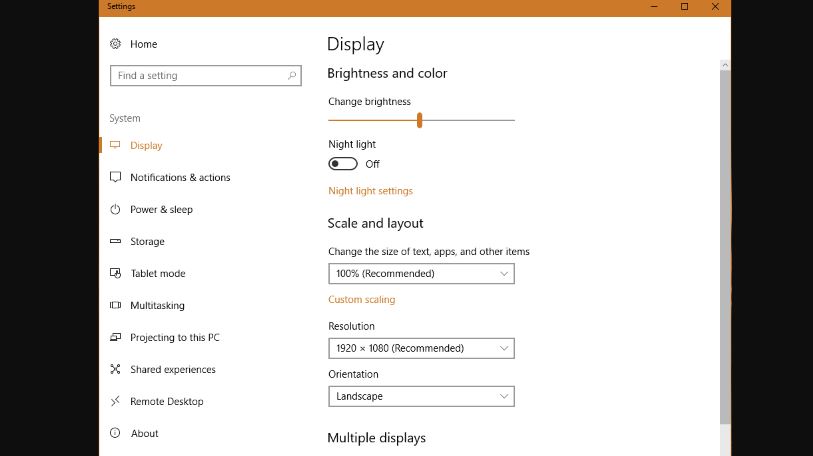This screenshot has width=813, height=456.
Task: Click the Power & sleep icon
Action: pos(115,210)
